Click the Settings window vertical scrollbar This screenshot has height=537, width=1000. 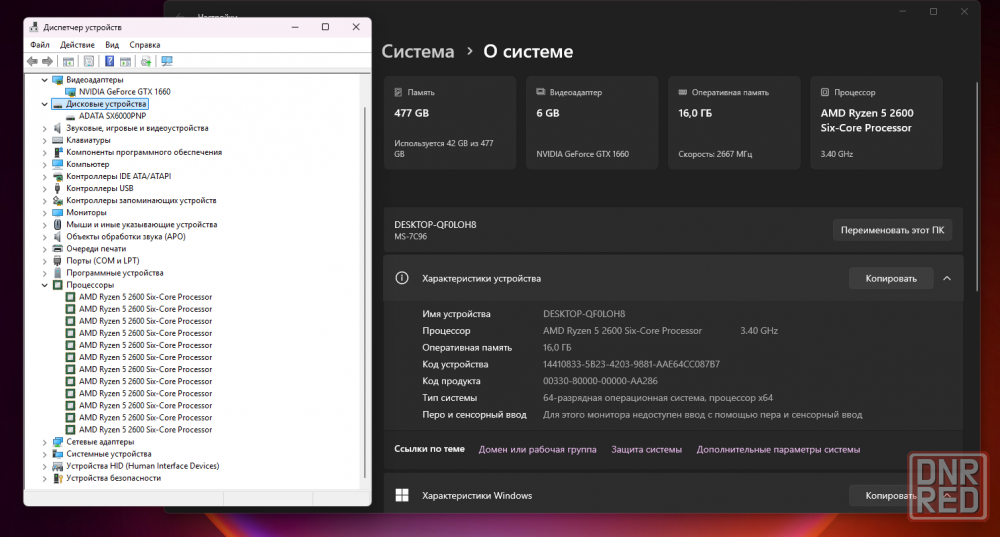[x=976, y=187]
